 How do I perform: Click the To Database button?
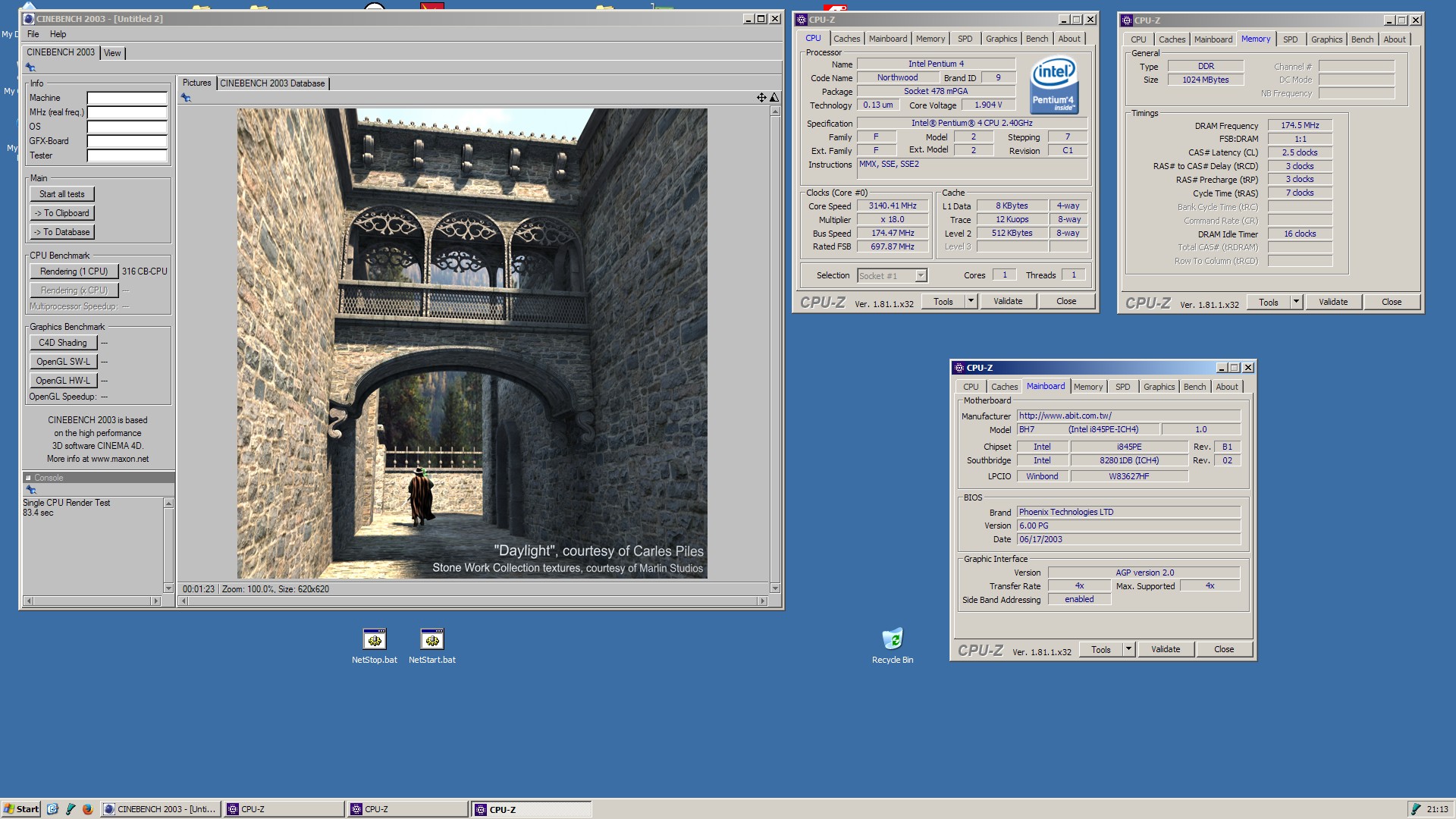[62, 232]
